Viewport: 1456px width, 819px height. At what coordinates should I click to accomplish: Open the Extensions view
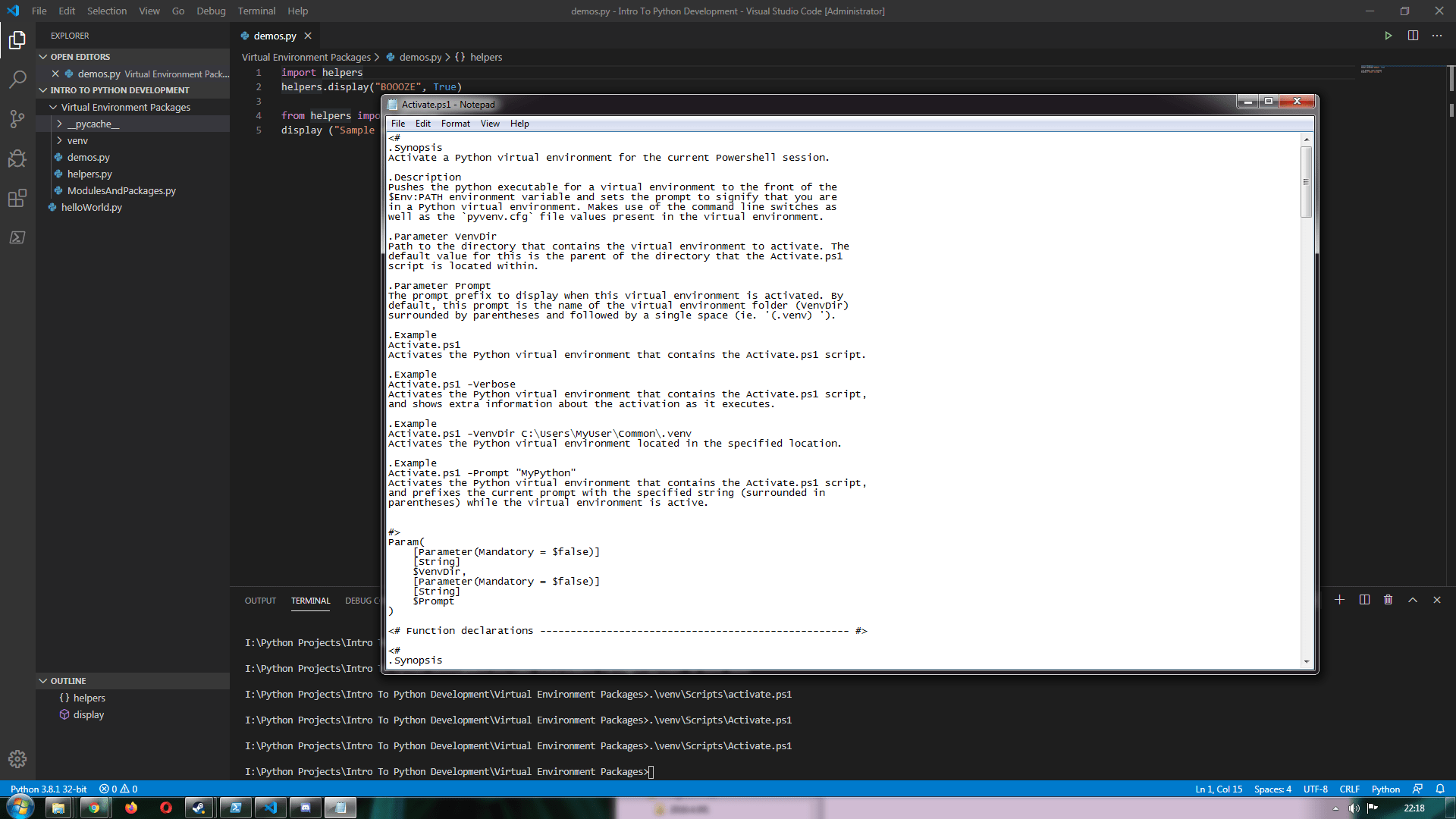tap(17, 198)
